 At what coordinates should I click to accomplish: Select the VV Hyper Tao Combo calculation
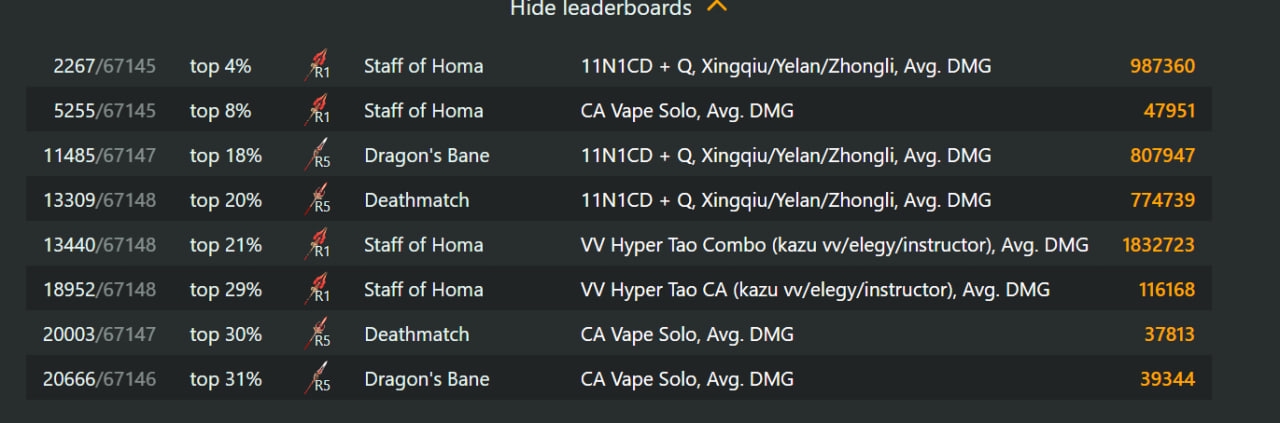(x=835, y=244)
